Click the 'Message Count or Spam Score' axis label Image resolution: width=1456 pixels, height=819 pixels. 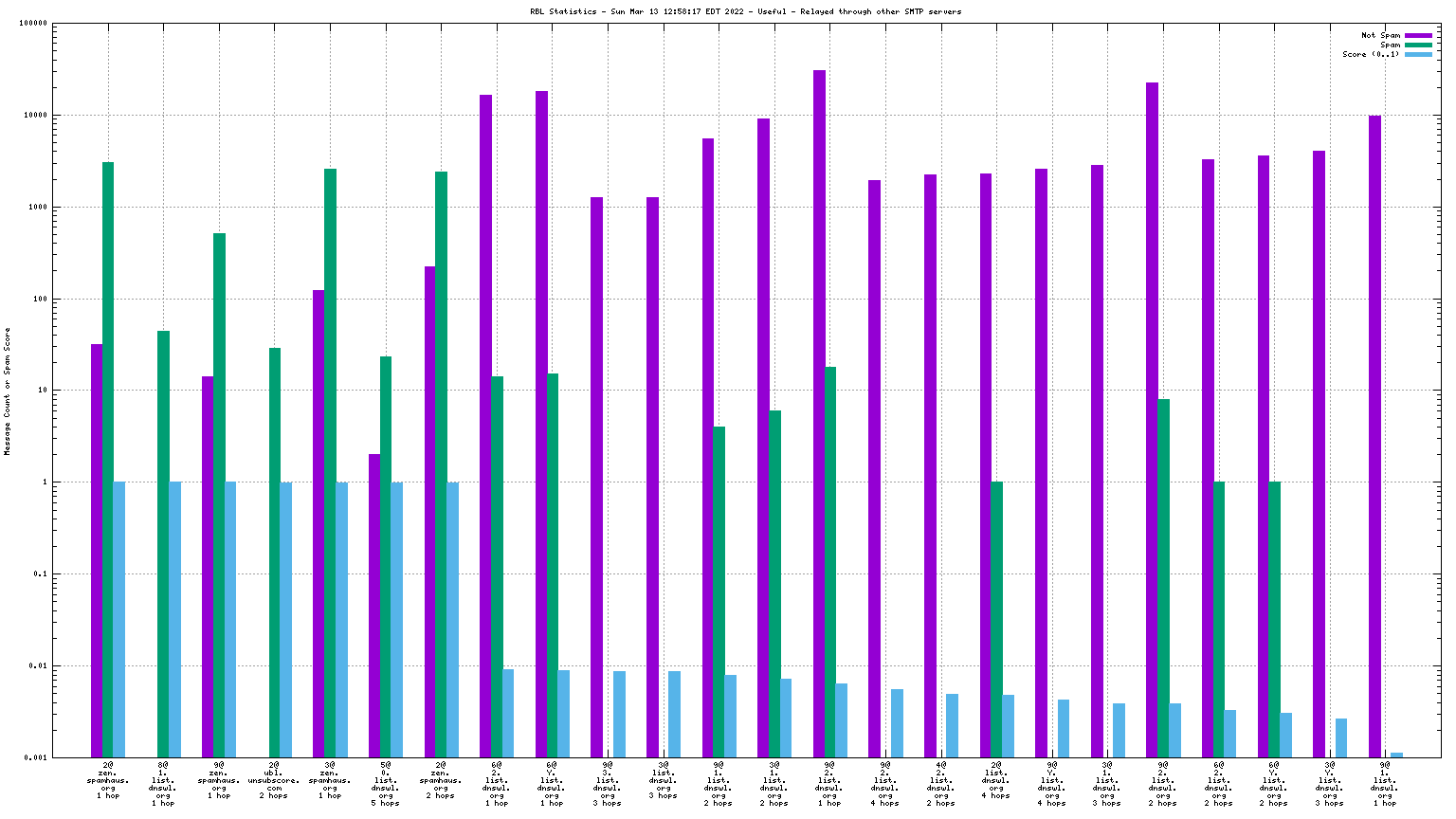(x=8, y=391)
